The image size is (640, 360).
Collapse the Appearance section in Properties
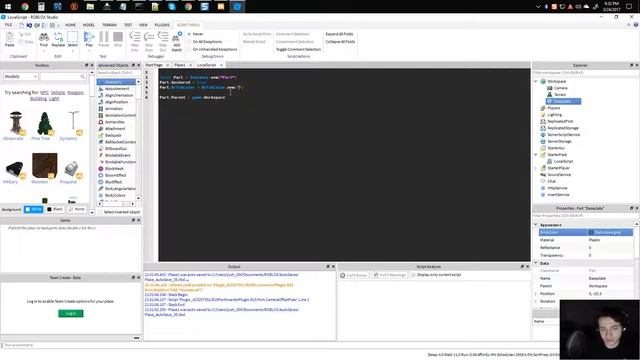(536, 225)
